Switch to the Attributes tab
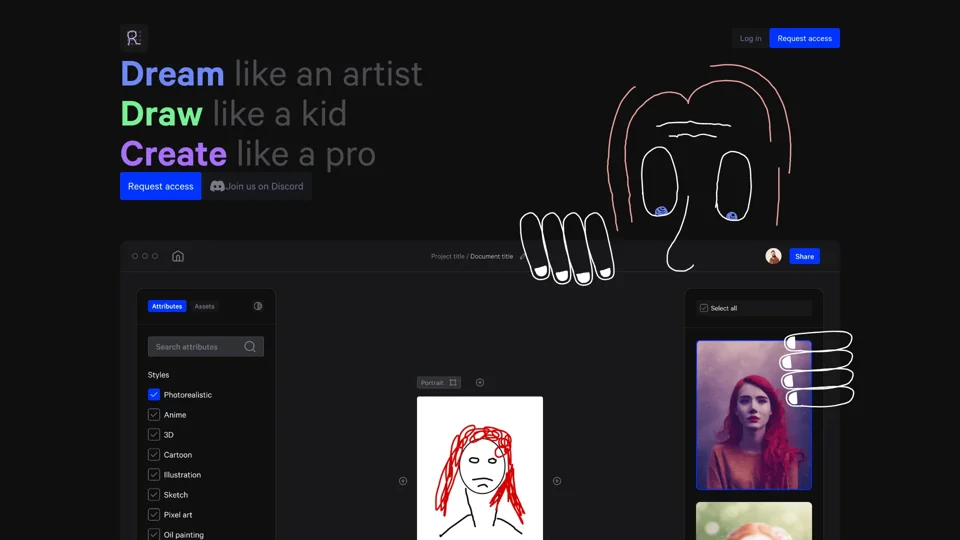Viewport: 960px width, 540px height. (x=167, y=306)
